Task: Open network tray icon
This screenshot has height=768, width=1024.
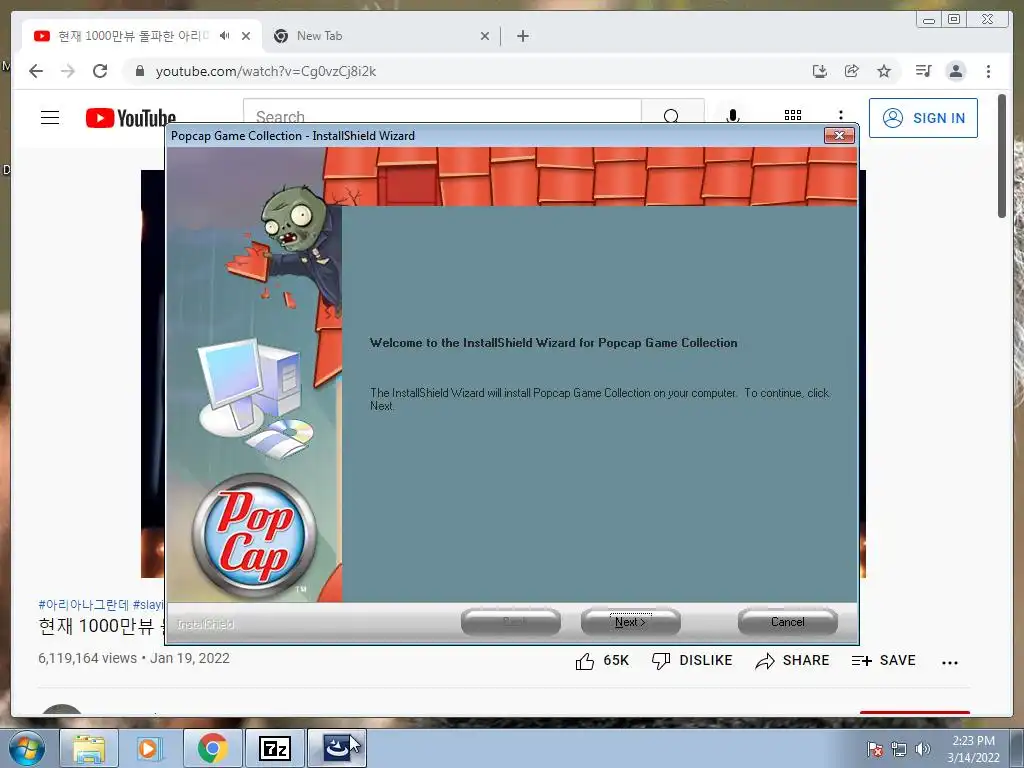Action: point(899,749)
